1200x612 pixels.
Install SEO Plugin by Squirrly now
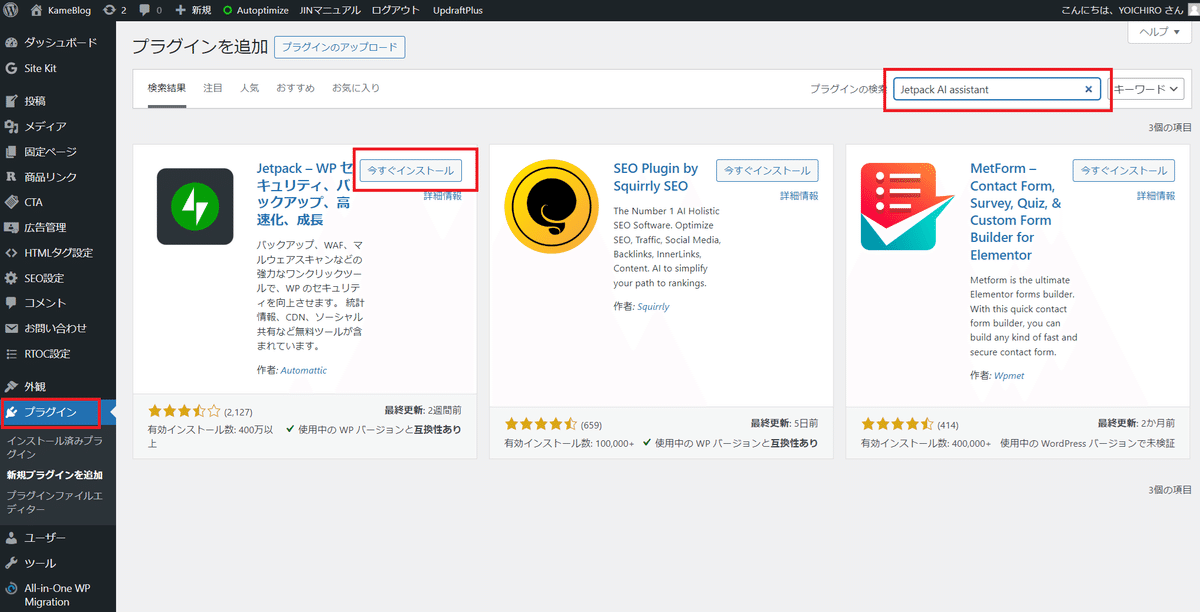pos(767,170)
